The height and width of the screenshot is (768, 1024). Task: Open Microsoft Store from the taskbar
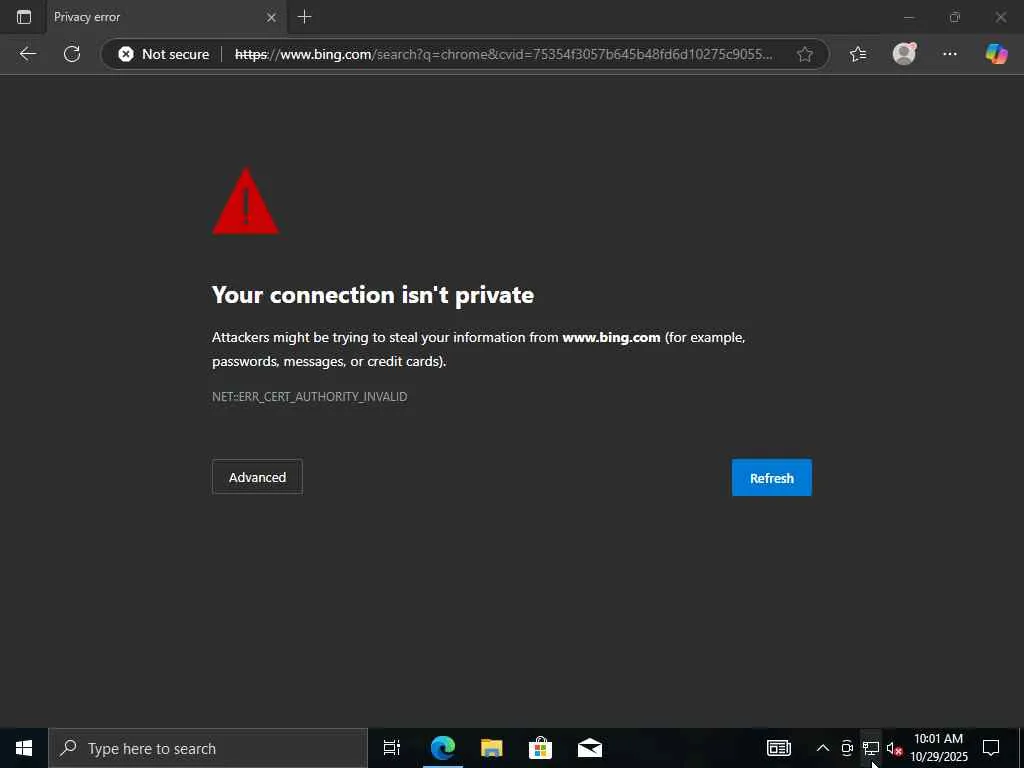click(x=540, y=748)
